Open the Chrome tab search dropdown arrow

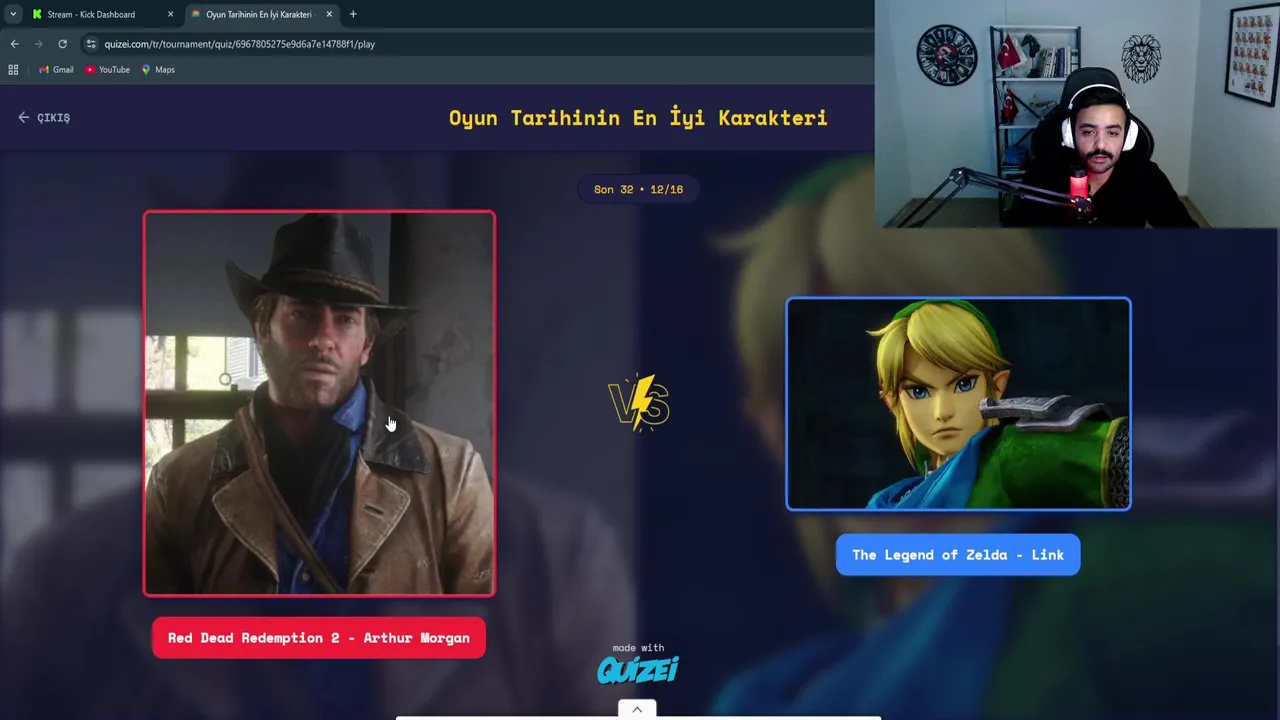click(12, 14)
